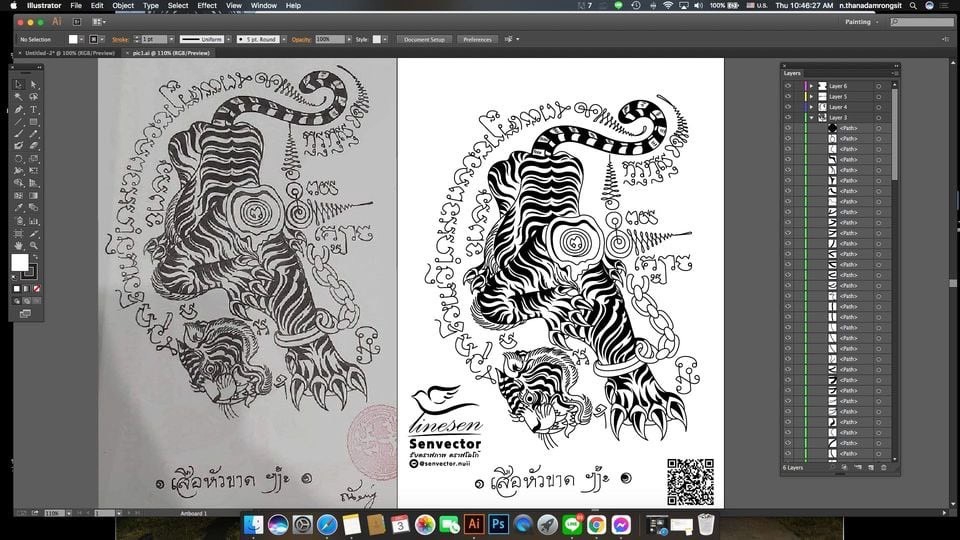Select the Paintbrush tool
Screen dimensions: 960x540
pyautogui.click(x=19, y=133)
